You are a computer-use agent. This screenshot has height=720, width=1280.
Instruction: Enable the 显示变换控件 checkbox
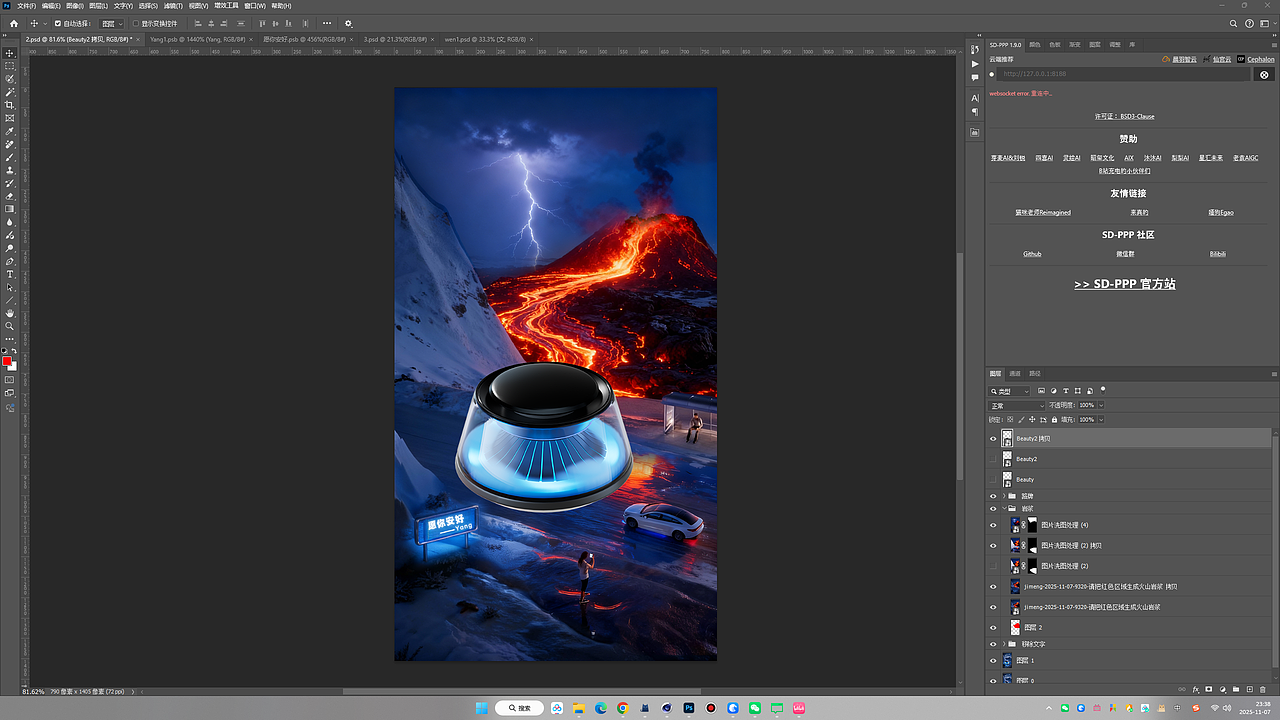click(x=136, y=23)
